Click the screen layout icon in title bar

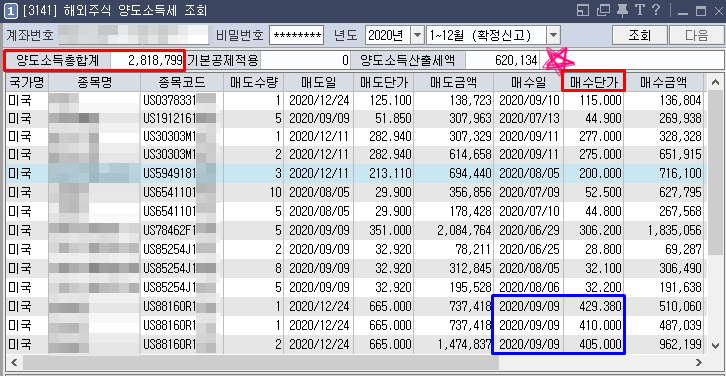pos(583,11)
